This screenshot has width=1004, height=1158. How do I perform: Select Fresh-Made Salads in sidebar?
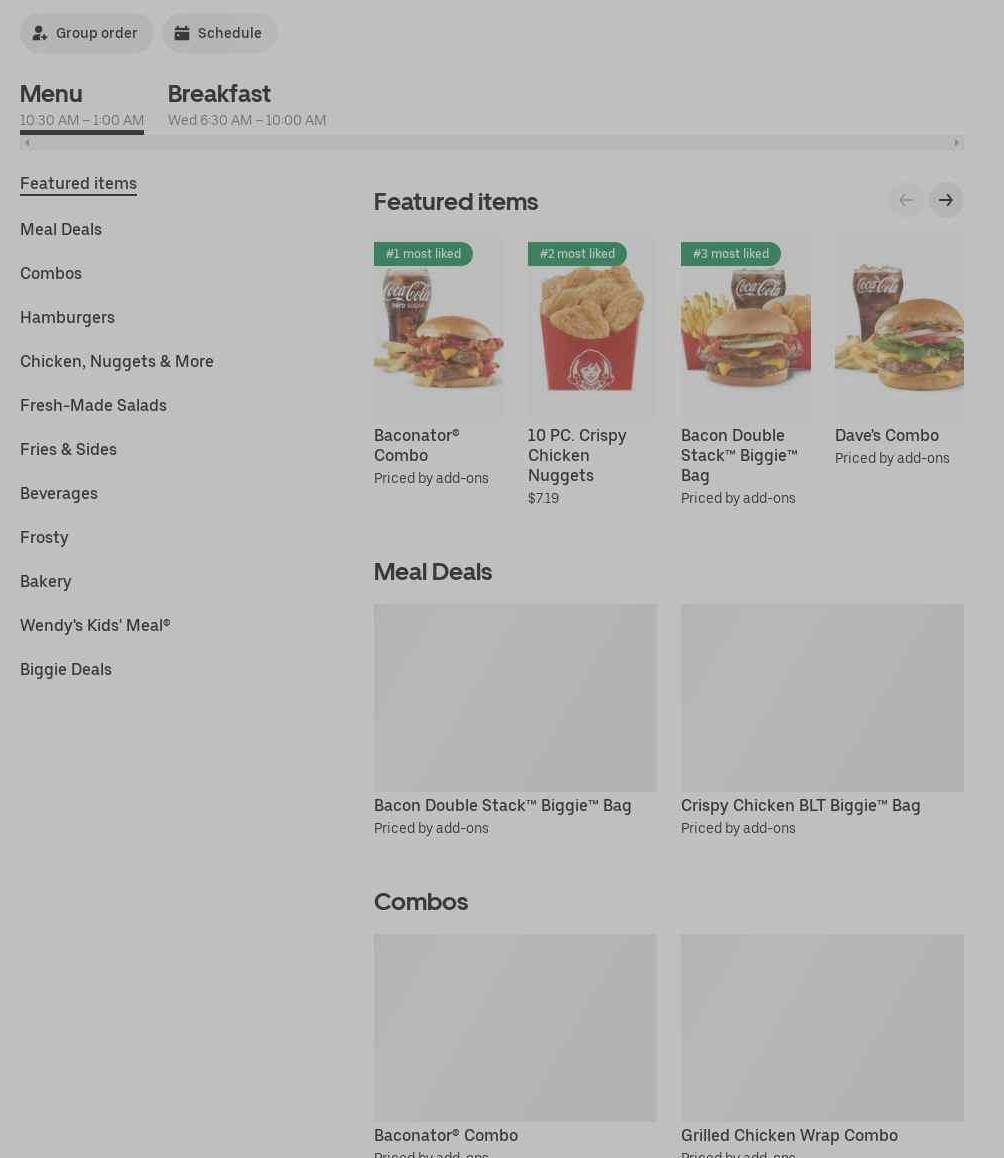click(x=93, y=405)
